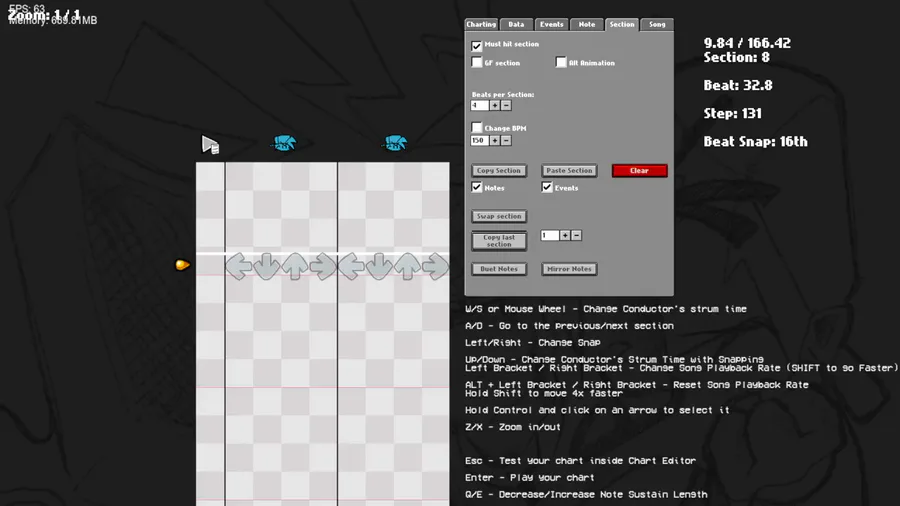Select the second up arrow receptor

[408, 267]
